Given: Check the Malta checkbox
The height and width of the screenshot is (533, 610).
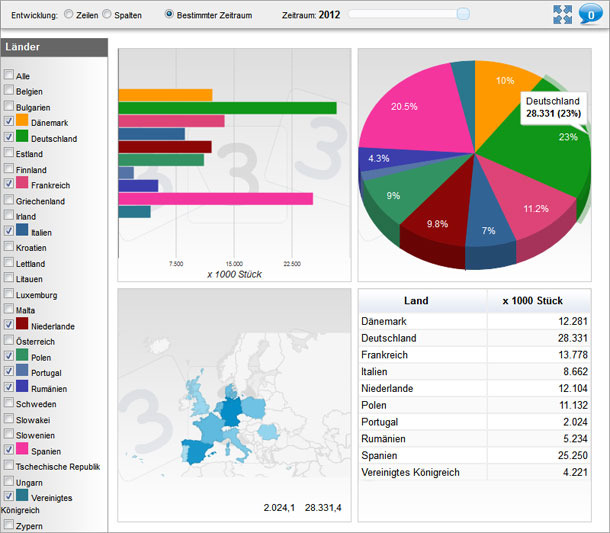Looking at the screenshot, I should [9, 309].
